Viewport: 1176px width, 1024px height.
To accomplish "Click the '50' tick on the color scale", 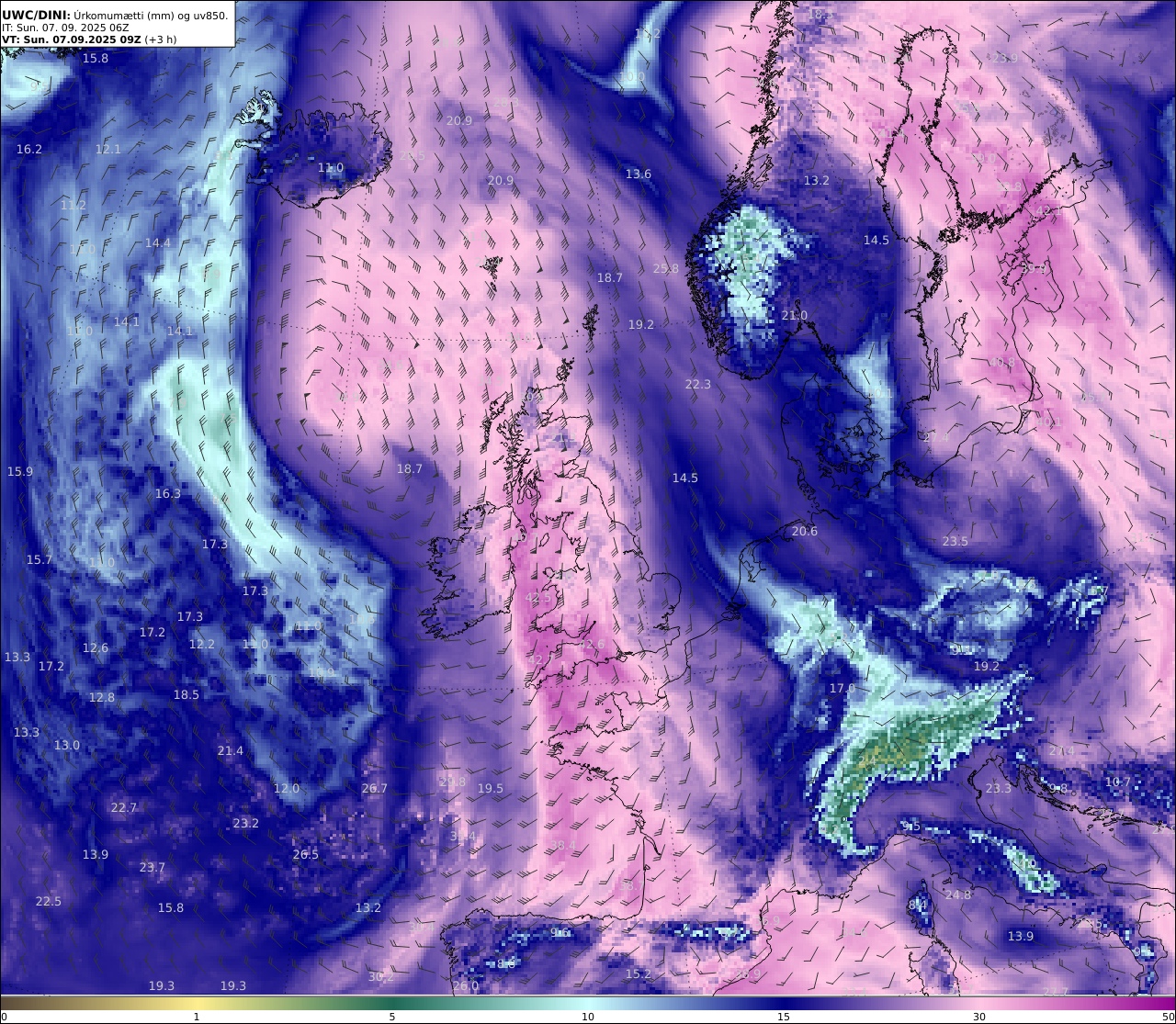I will pyautogui.click(x=1169, y=1016).
